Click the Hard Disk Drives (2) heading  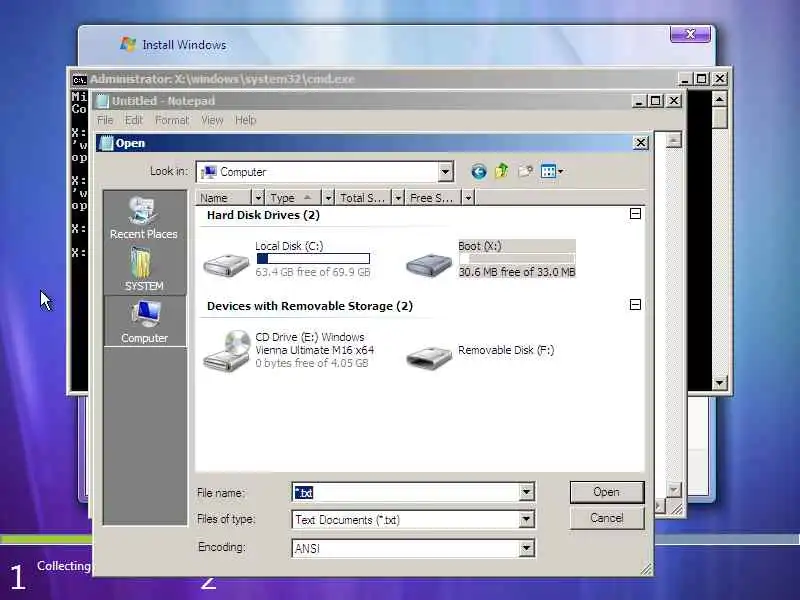click(263, 215)
